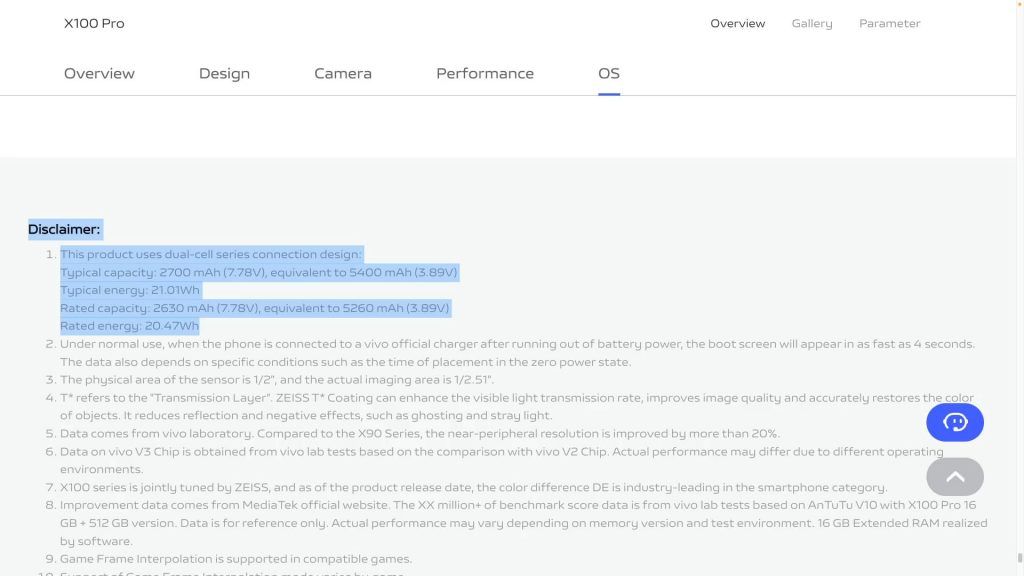Click the disclaimer mentioning X90 Series resolution
Viewport: 1024px width, 576px height.
pos(420,434)
